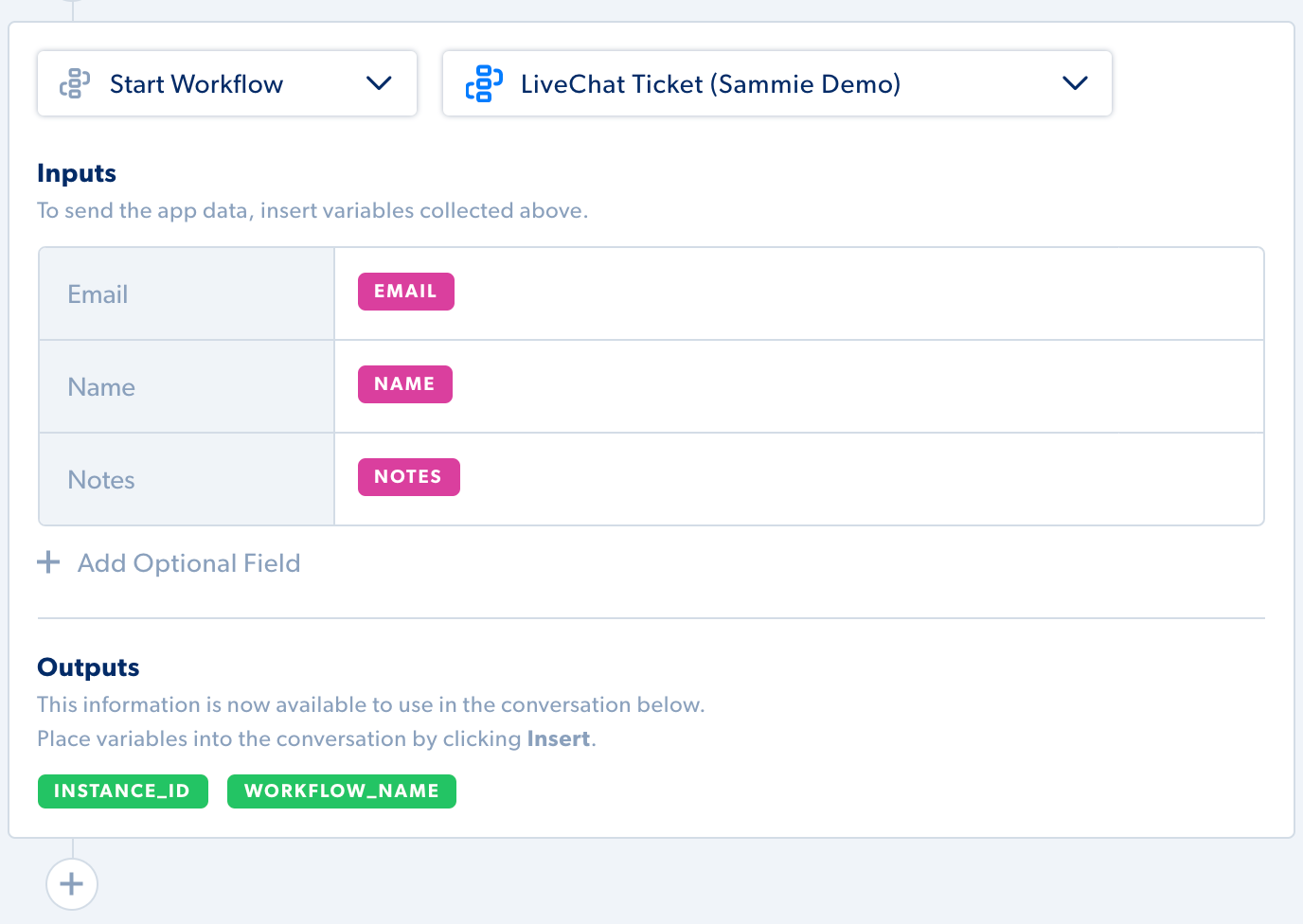Click the blue workflow icon beside LiveChat Ticket
The image size is (1303, 924).
coord(484,83)
